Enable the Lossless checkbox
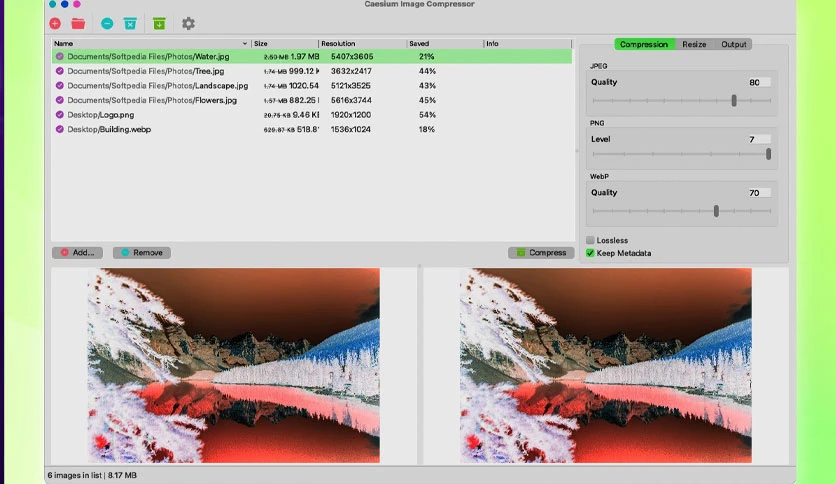 click(590, 240)
